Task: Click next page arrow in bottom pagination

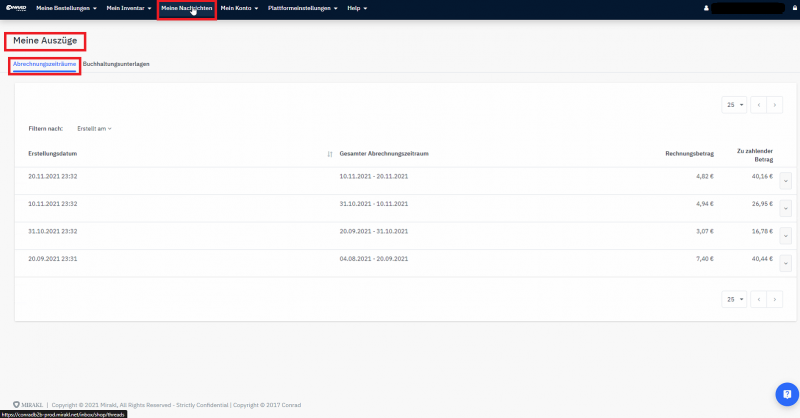Action: pyautogui.click(x=775, y=299)
